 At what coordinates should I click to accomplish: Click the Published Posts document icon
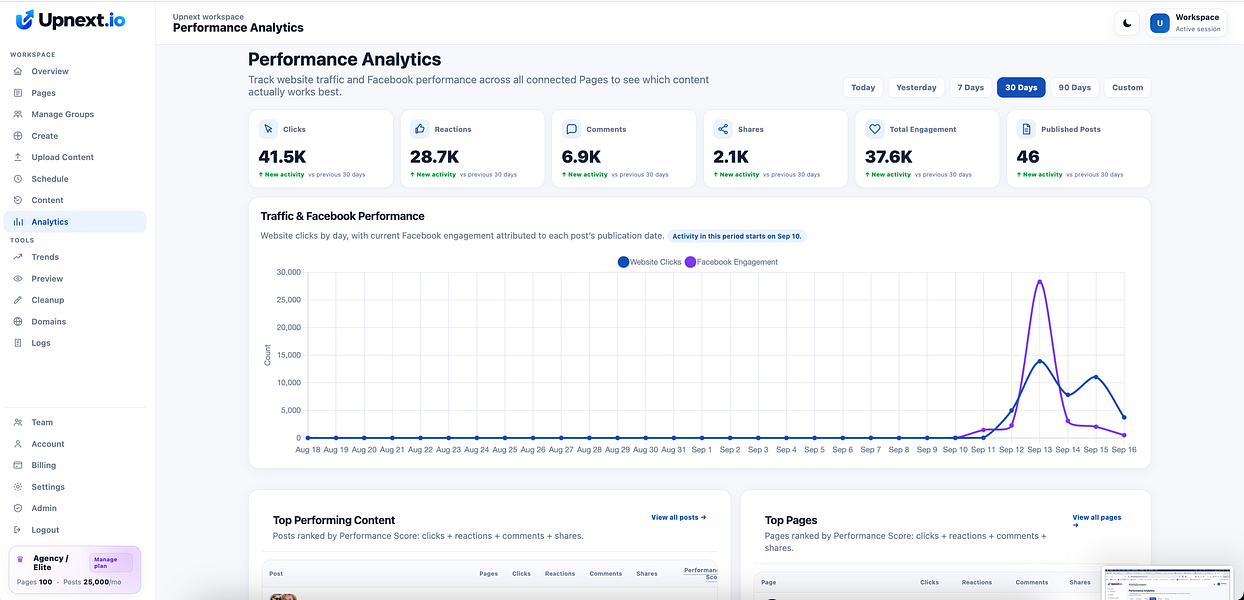[x=1026, y=129]
